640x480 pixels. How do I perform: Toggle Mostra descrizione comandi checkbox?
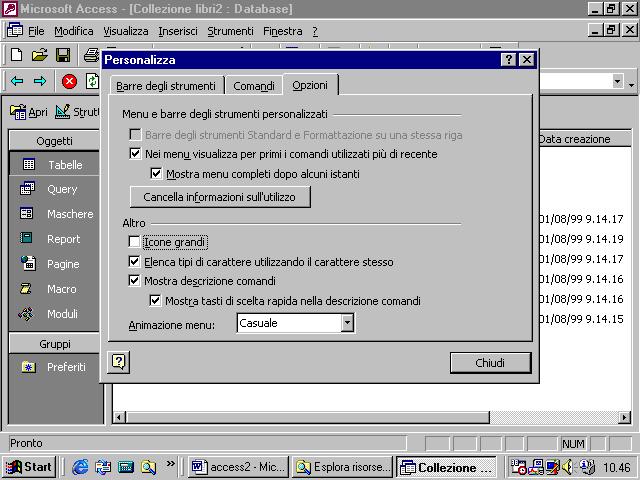[x=134, y=281]
